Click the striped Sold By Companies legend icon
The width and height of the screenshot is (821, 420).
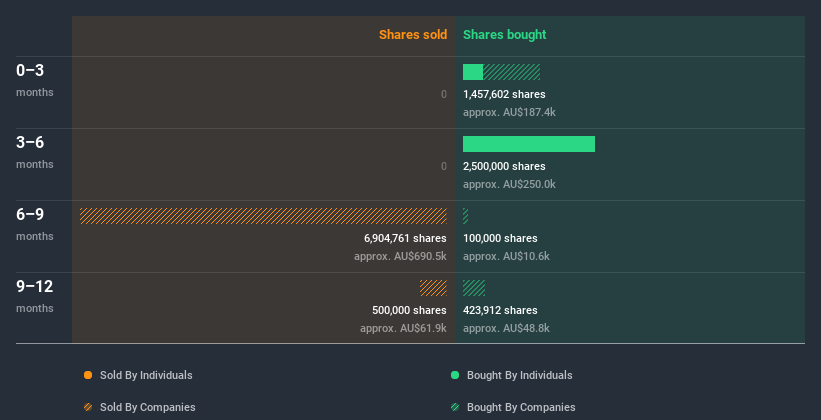click(x=88, y=407)
